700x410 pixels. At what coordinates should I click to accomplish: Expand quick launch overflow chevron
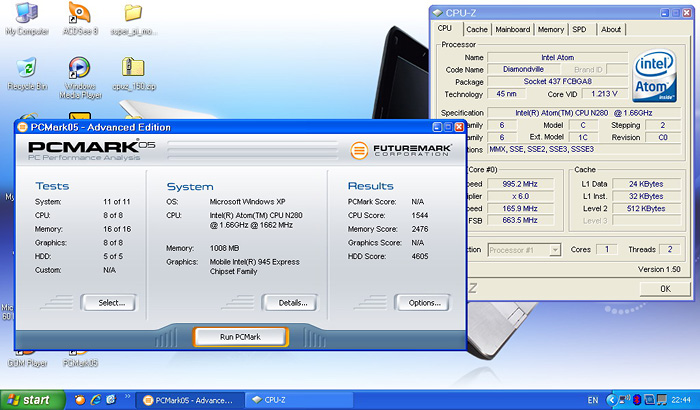click(127, 396)
